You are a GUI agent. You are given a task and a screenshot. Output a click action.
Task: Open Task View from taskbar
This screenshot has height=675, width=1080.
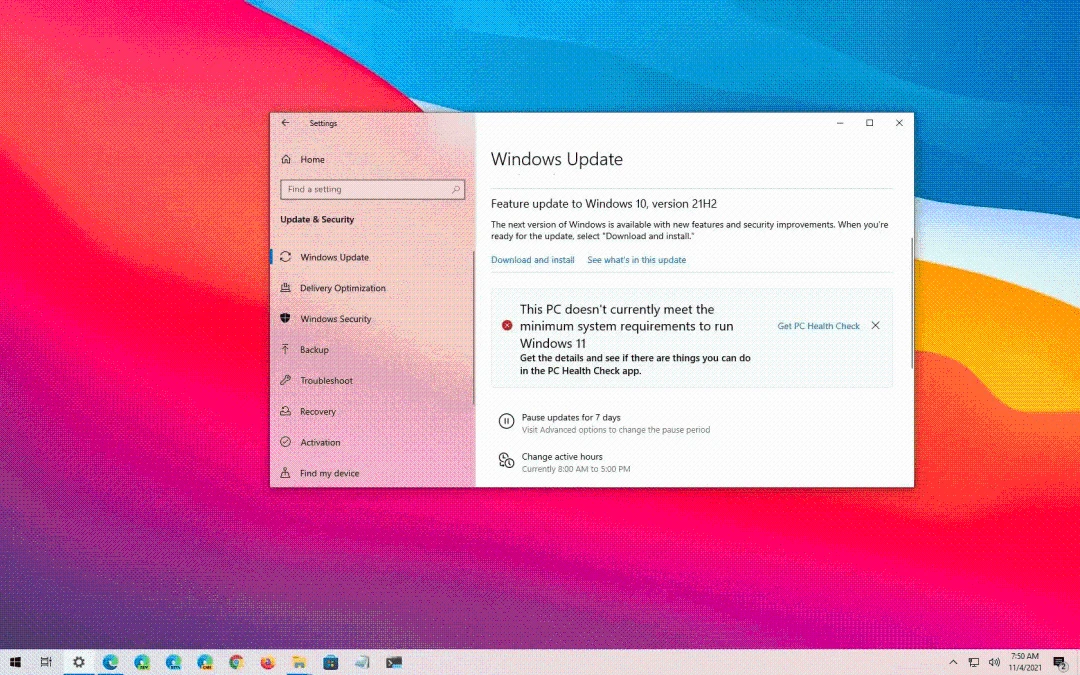(46, 662)
